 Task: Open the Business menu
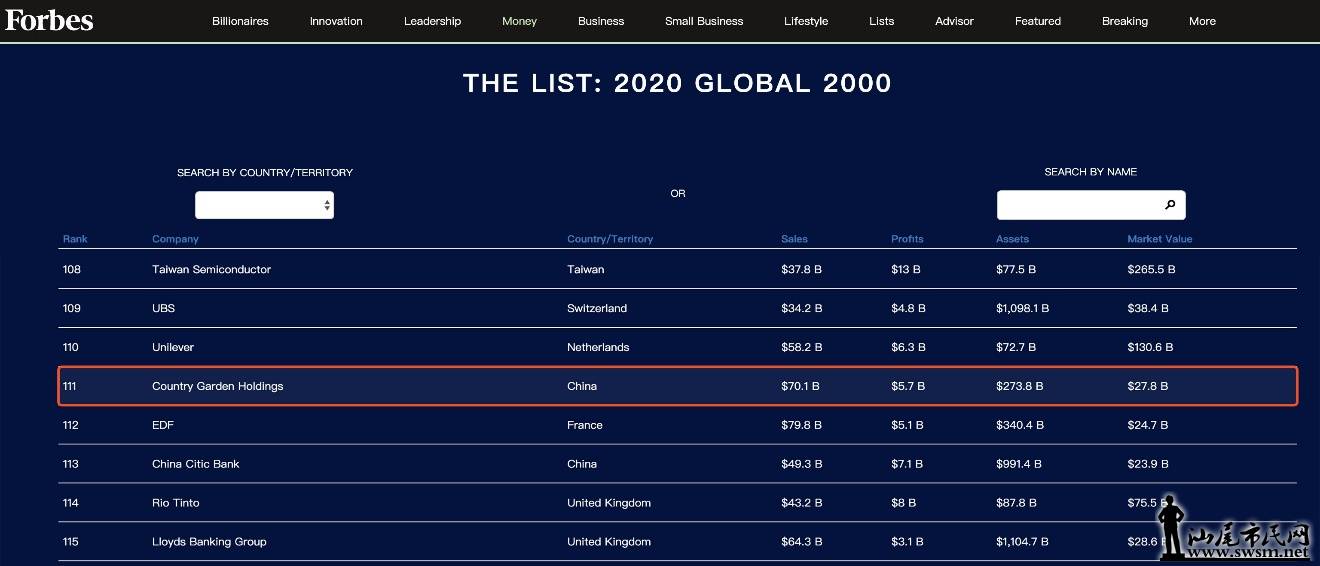coord(601,21)
